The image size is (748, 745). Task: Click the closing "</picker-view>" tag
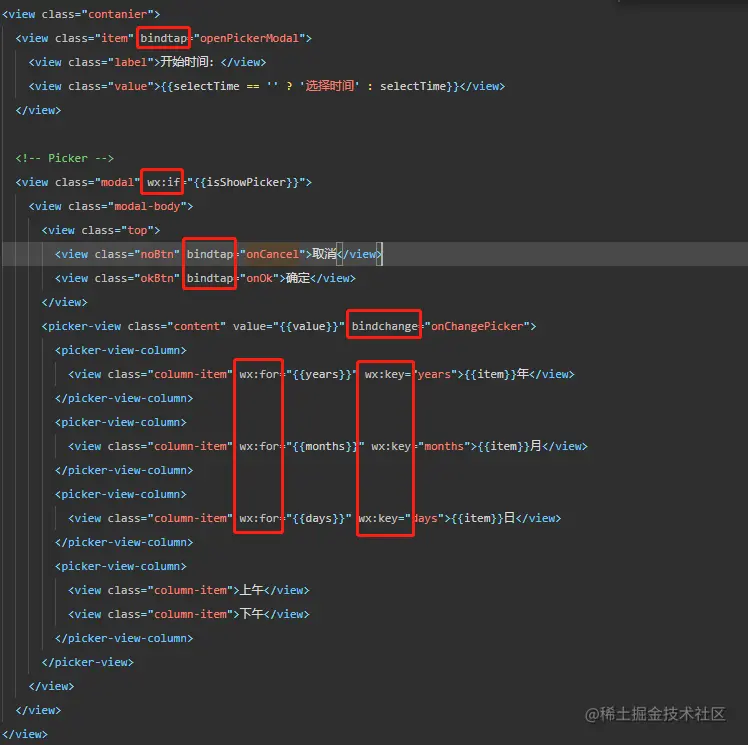coord(88,662)
